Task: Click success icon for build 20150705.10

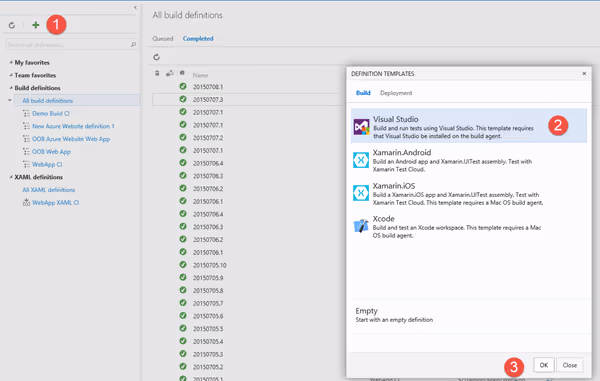Action: point(183,264)
